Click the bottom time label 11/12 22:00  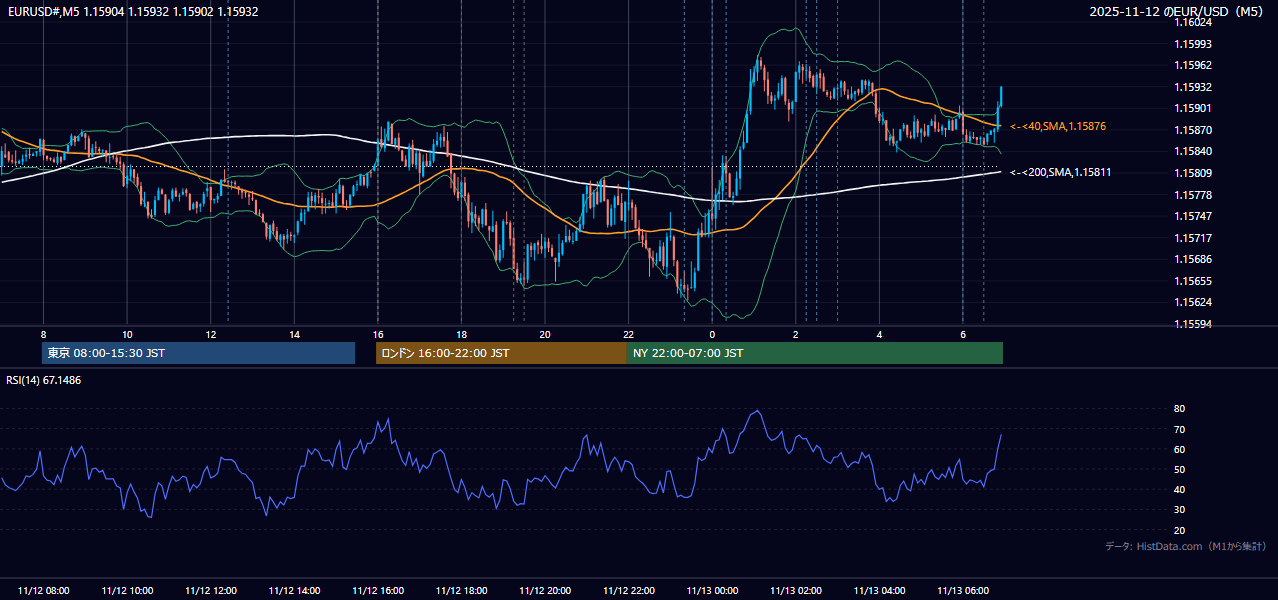coord(629,591)
